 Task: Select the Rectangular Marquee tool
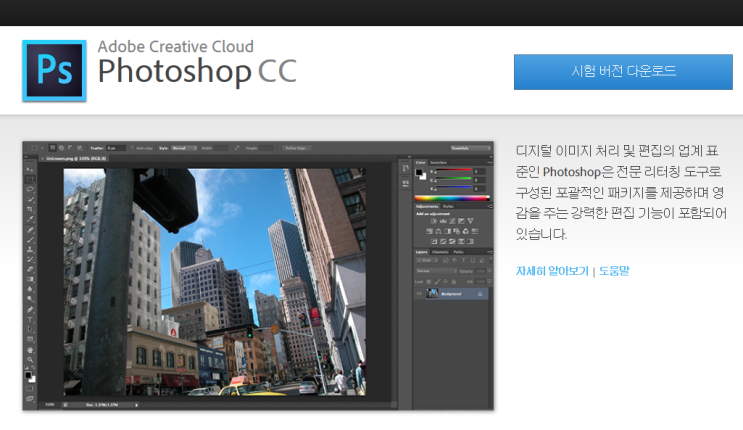coord(30,179)
